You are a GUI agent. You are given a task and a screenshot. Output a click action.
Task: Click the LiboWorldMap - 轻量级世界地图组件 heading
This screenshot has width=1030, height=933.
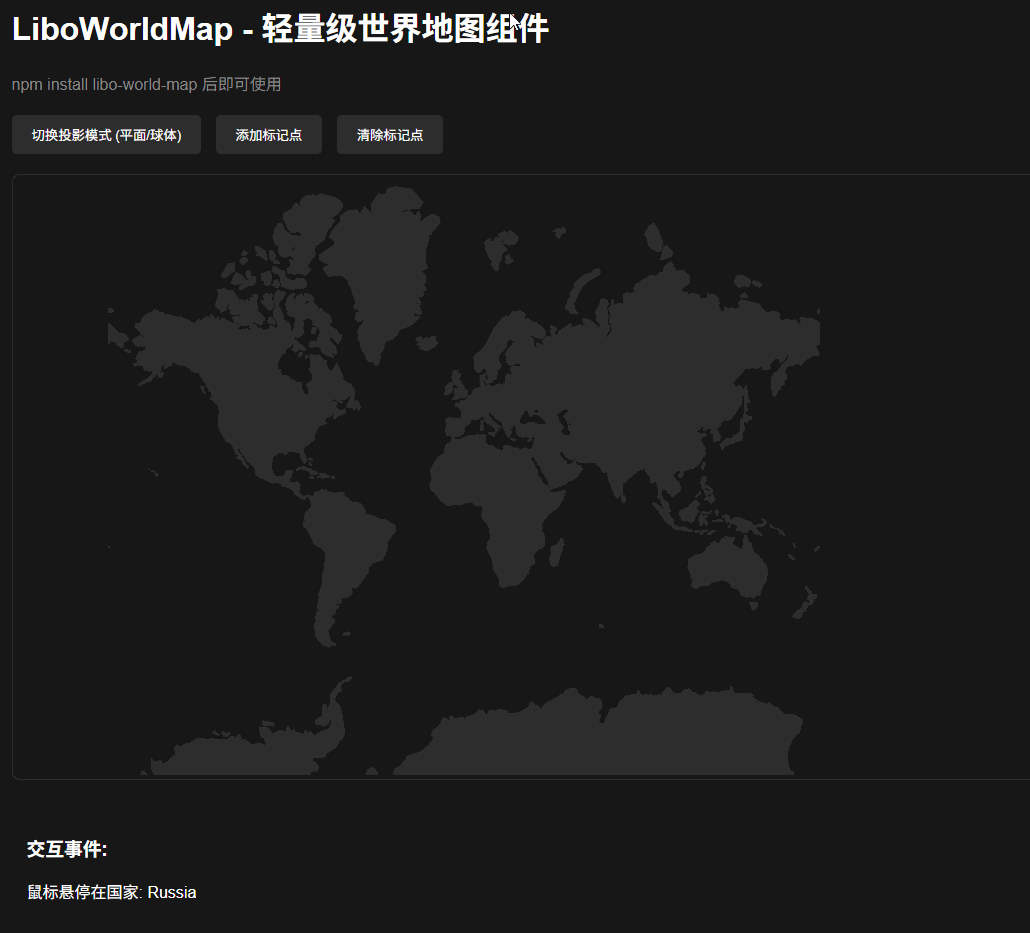[280, 29]
